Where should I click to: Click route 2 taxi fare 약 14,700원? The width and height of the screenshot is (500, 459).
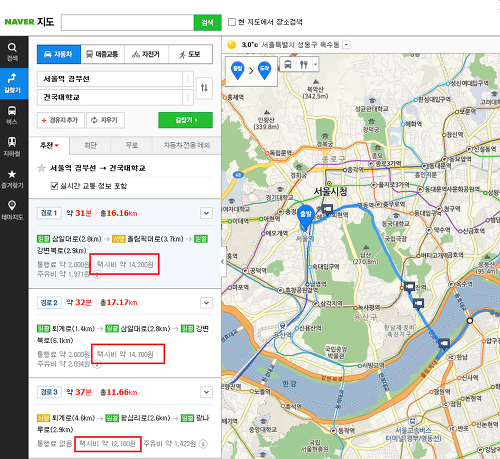pyautogui.click(x=125, y=354)
